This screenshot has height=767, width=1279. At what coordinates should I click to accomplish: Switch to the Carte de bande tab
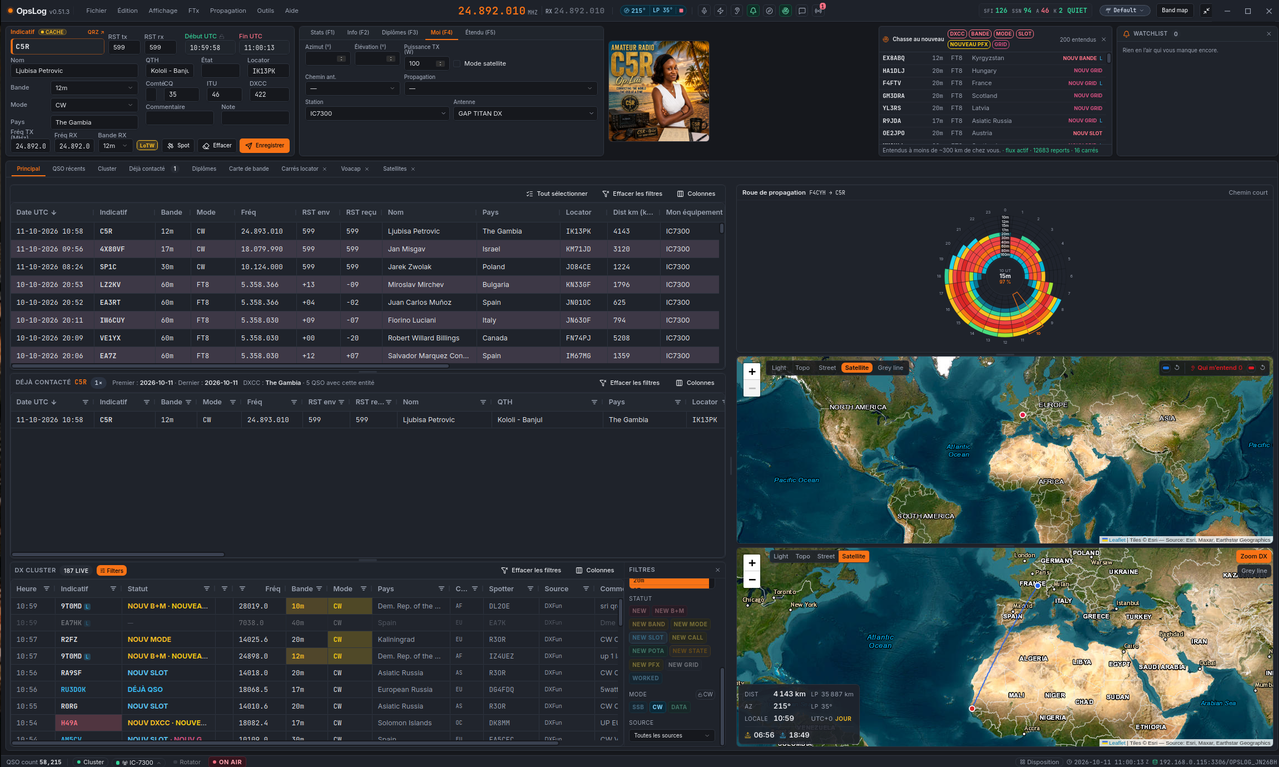(249, 169)
